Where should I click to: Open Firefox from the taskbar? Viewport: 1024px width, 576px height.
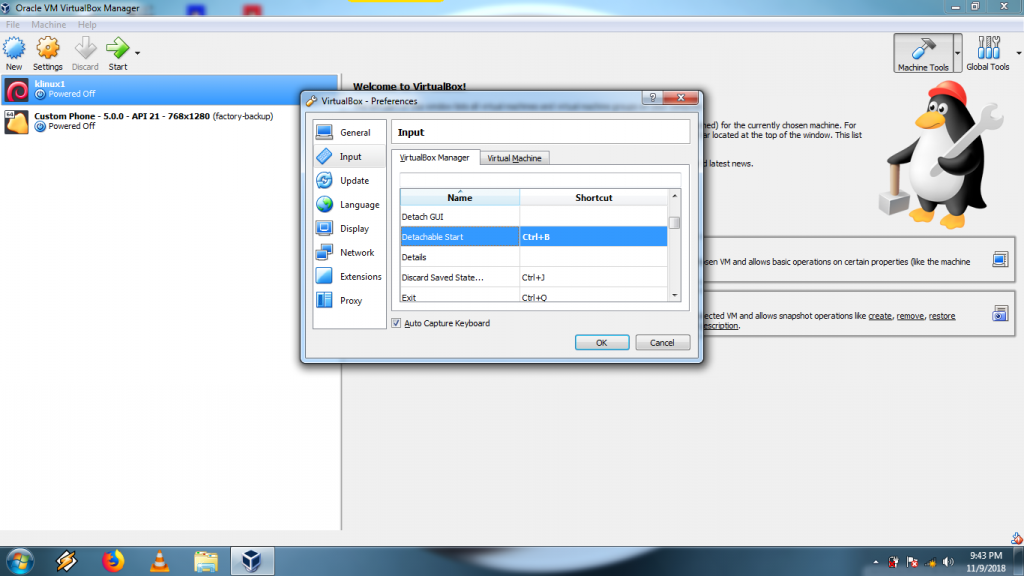point(113,562)
